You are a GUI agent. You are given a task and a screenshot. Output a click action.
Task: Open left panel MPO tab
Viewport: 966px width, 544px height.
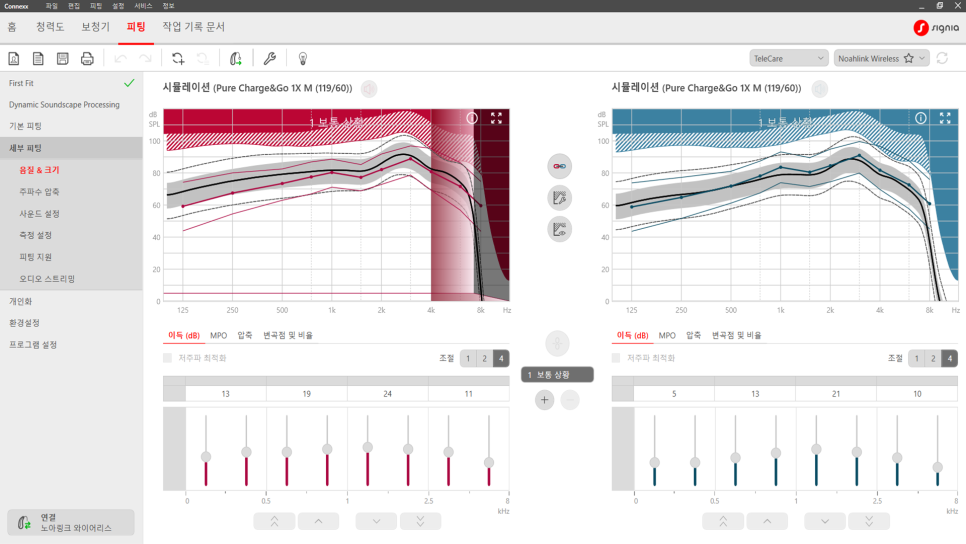218,335
